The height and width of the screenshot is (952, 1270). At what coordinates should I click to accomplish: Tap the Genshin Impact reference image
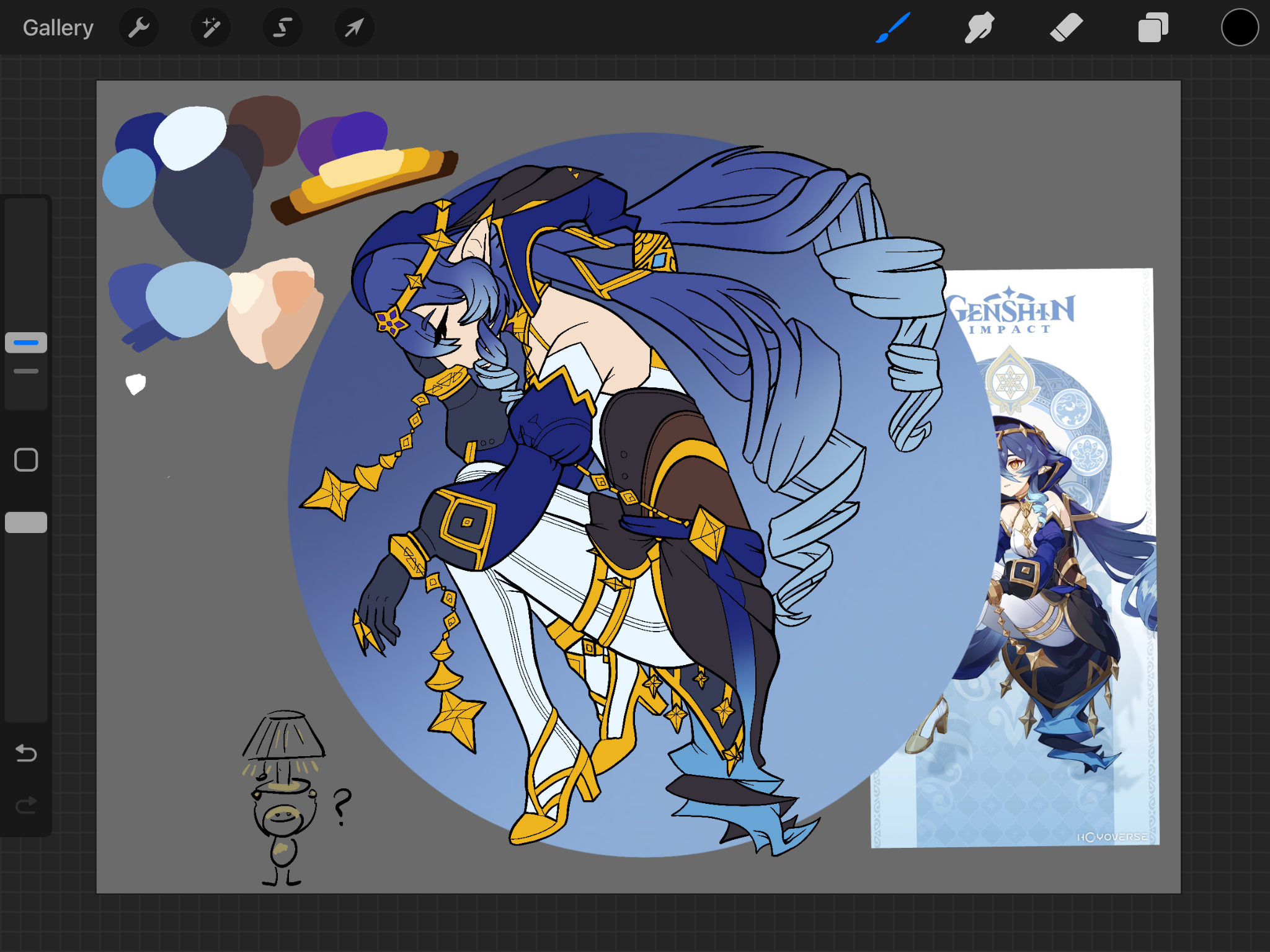click(1015, 558)
